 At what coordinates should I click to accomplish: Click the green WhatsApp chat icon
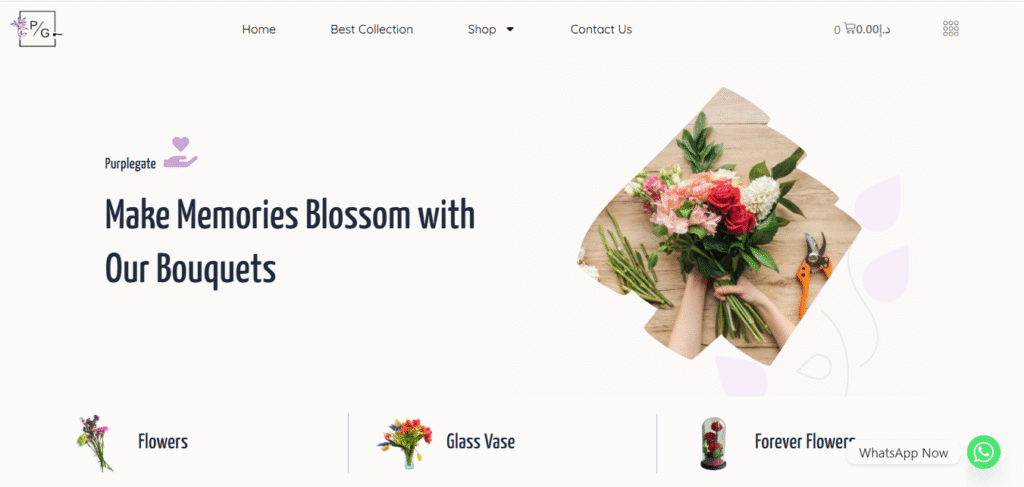(x=984, y=452)
